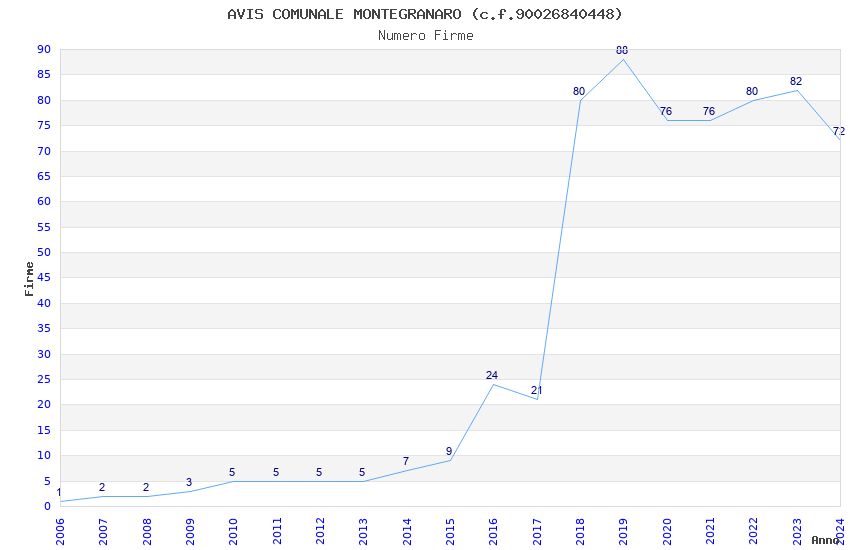Select x-axis year 2017
The width and height of the screenshot is (850, 550).
pos(537,532)
